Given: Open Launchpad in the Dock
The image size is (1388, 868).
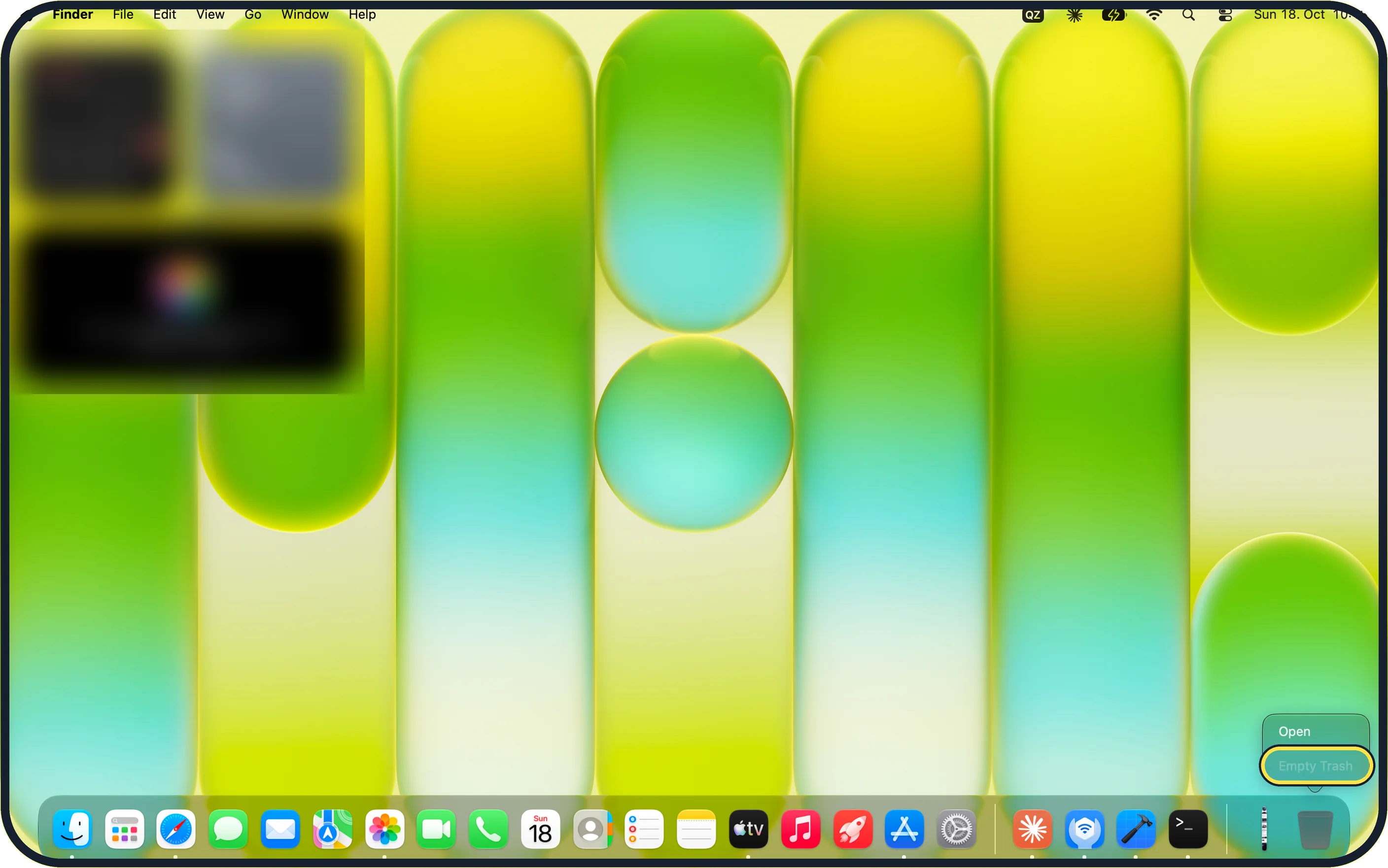Looking at the screenshot, I should pos(124,829).
